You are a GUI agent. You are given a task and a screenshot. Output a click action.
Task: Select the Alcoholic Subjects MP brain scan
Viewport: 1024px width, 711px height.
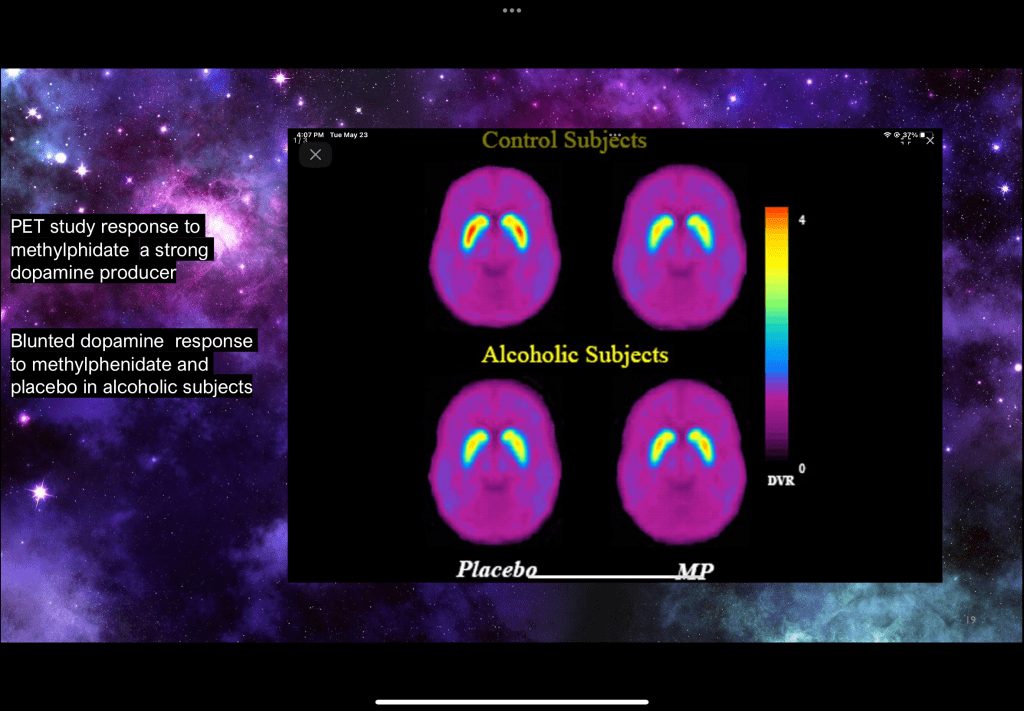click(x=680, y=455)
